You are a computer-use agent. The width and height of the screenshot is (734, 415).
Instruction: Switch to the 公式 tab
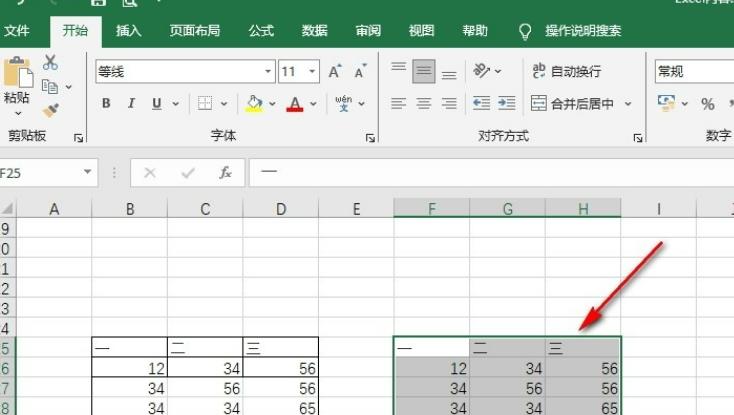261,31
